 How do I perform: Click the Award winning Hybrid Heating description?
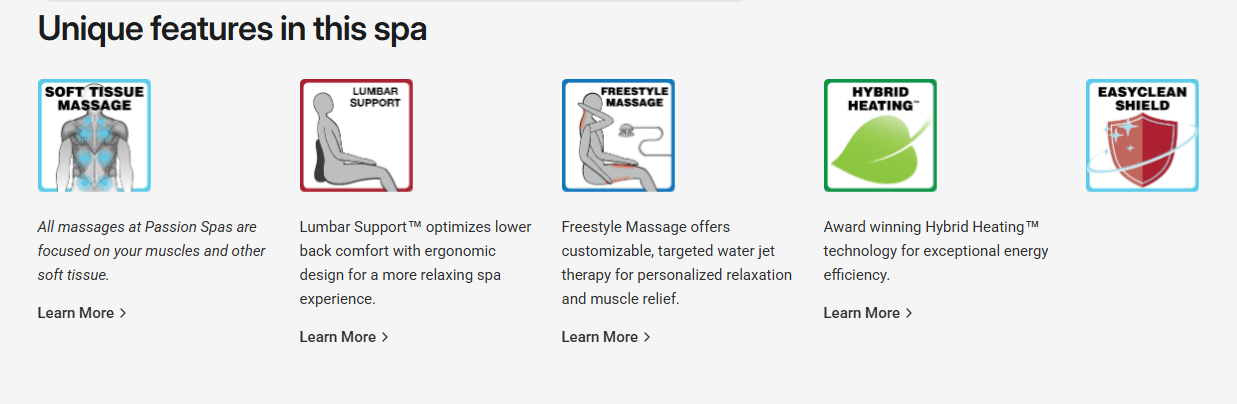[936, 251]
